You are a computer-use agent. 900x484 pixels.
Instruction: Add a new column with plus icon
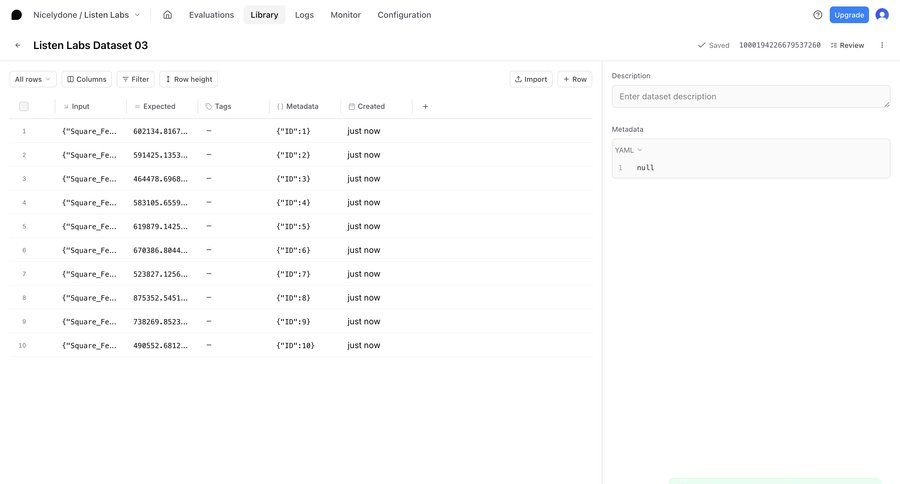pos(425,106)
